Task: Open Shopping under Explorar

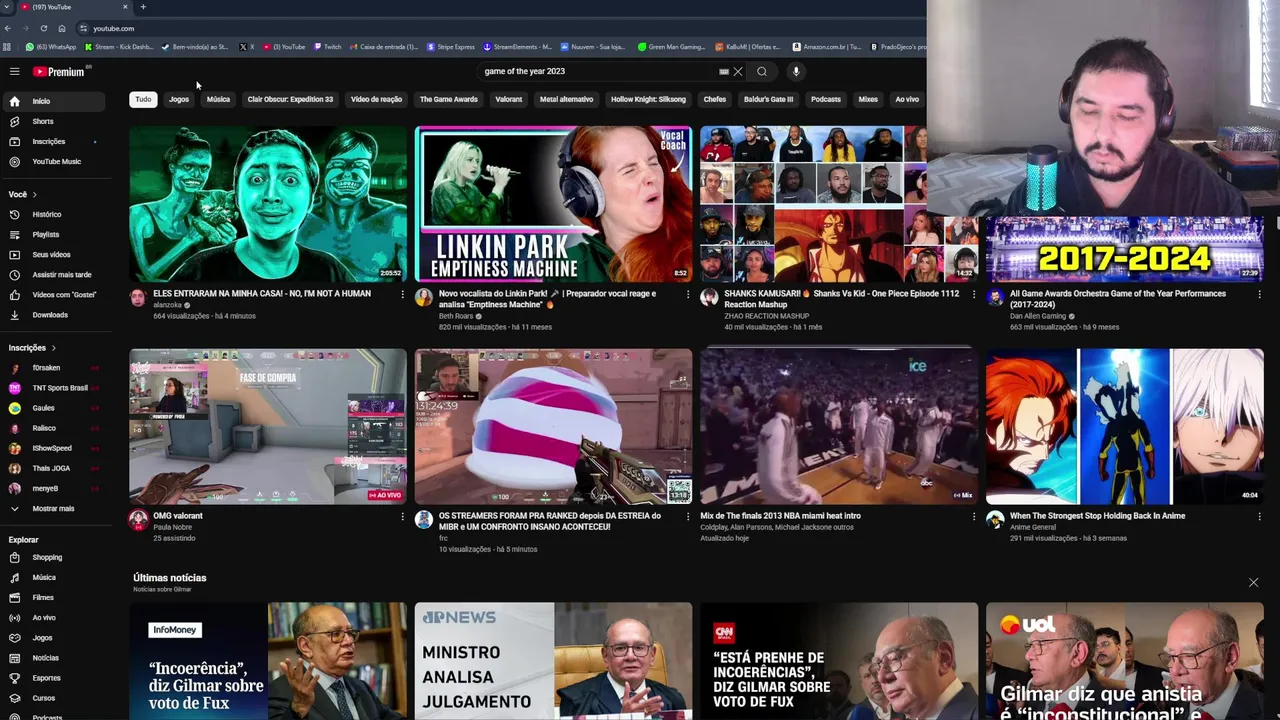Action: click(53, 557)
